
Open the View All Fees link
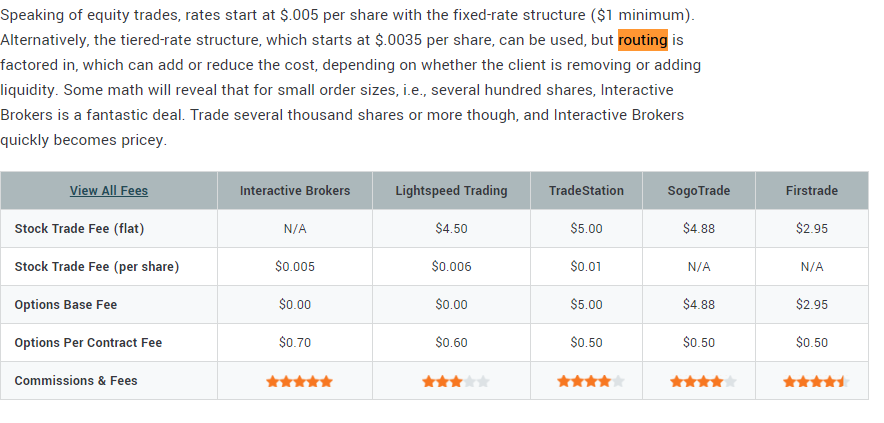point(109,191)
